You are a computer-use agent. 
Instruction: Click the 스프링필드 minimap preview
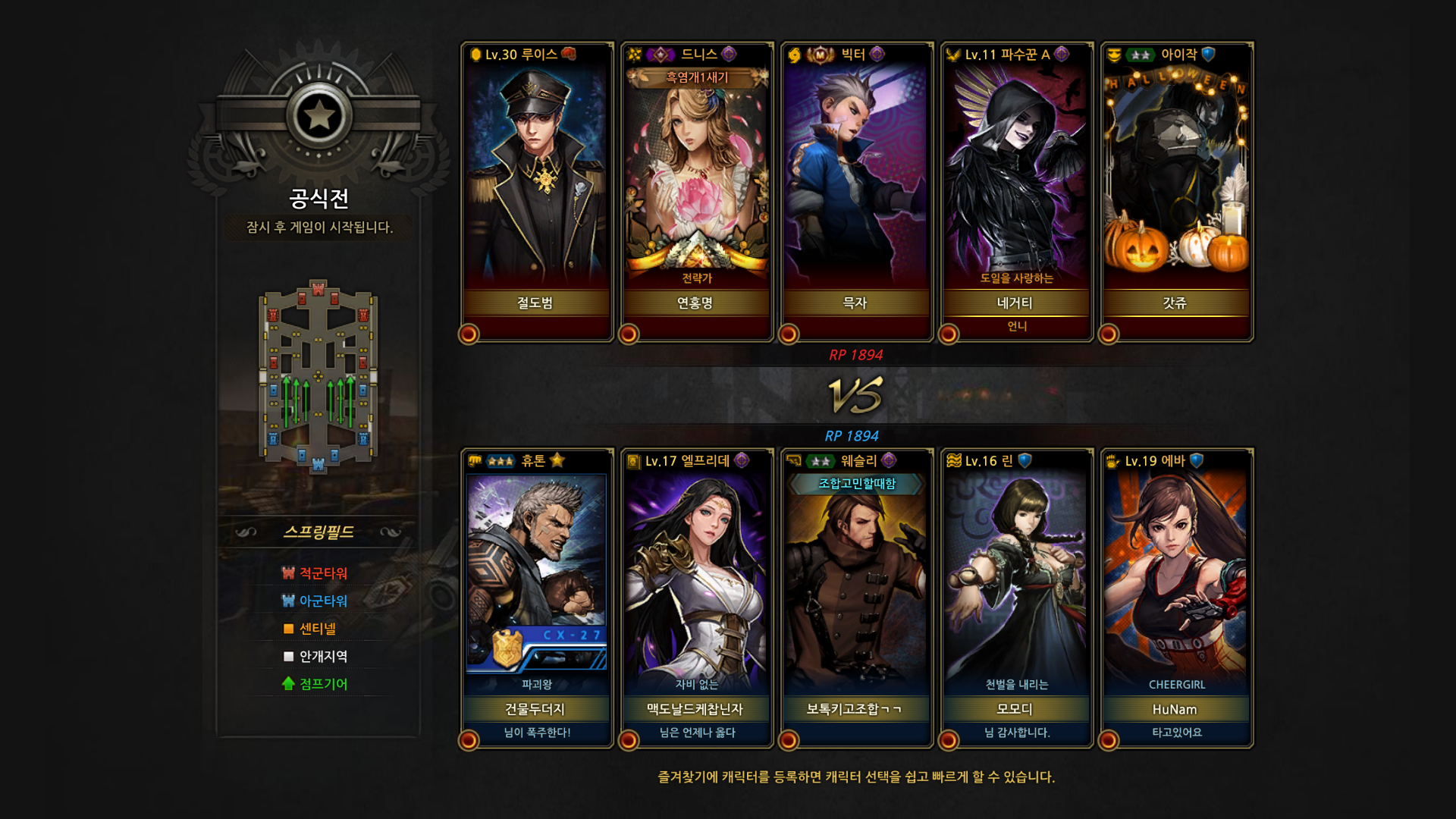[x=318, y=376]
